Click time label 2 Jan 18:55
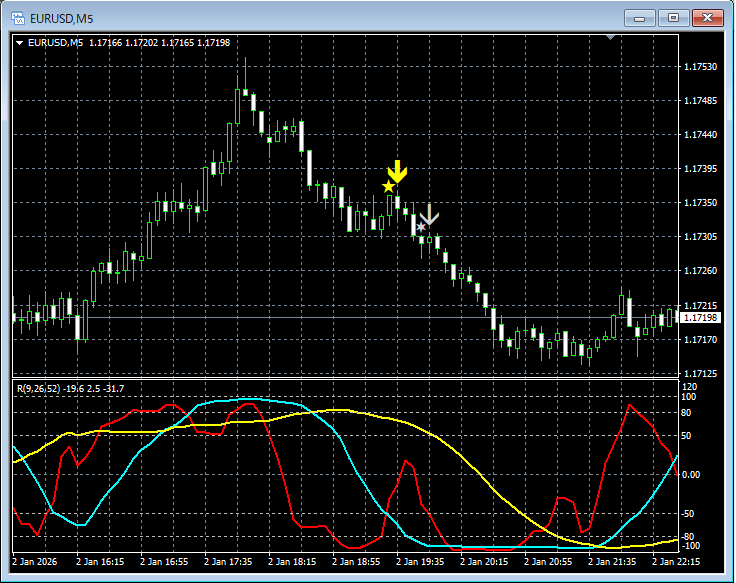Image resolution: width=736 pixels, height=583 pixels. (x=356, y=561)
